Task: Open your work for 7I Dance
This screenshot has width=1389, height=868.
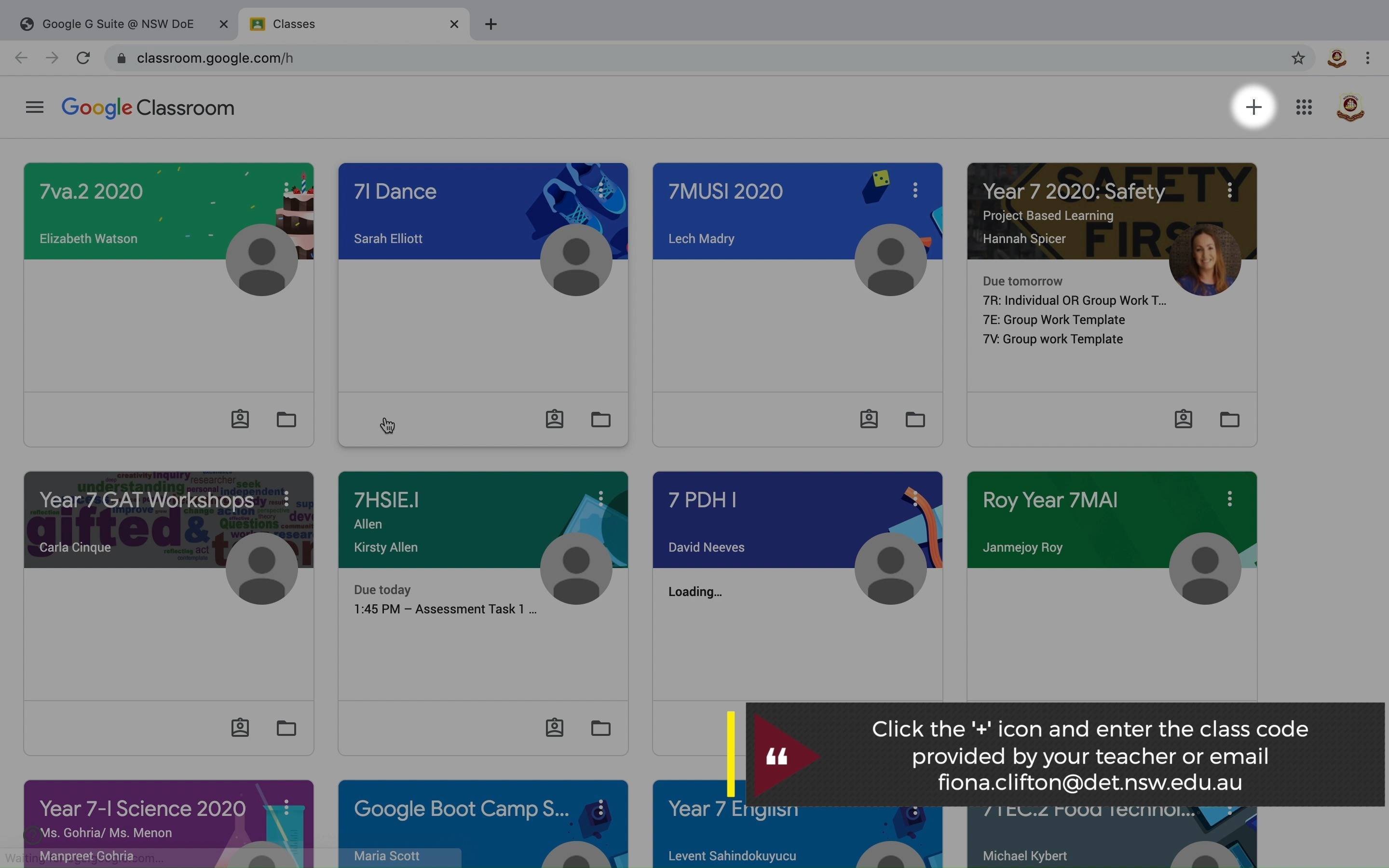Action: click(x=555, y=419)
